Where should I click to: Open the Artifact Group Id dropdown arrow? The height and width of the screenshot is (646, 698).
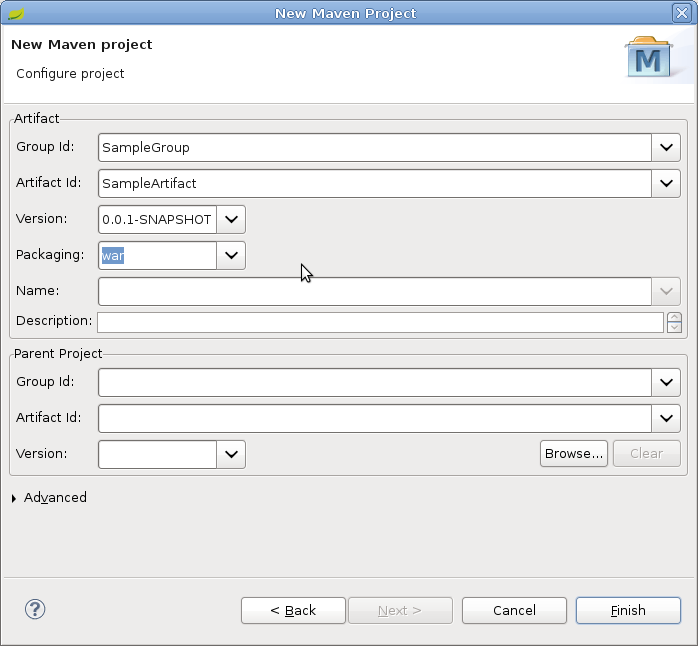point(666,147)
